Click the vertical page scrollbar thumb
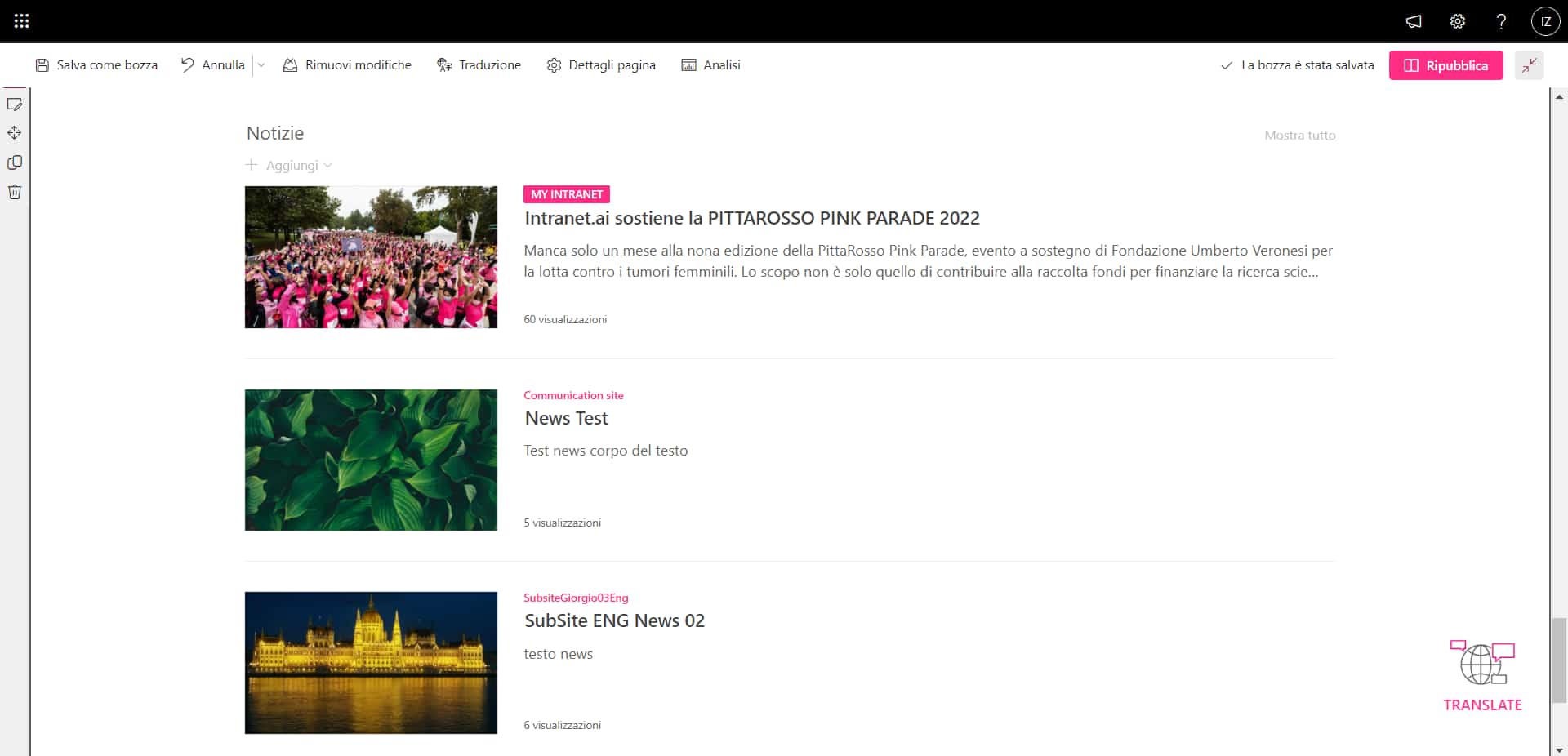This screenshot has height=756, width=1568. tap(1559, 660)
